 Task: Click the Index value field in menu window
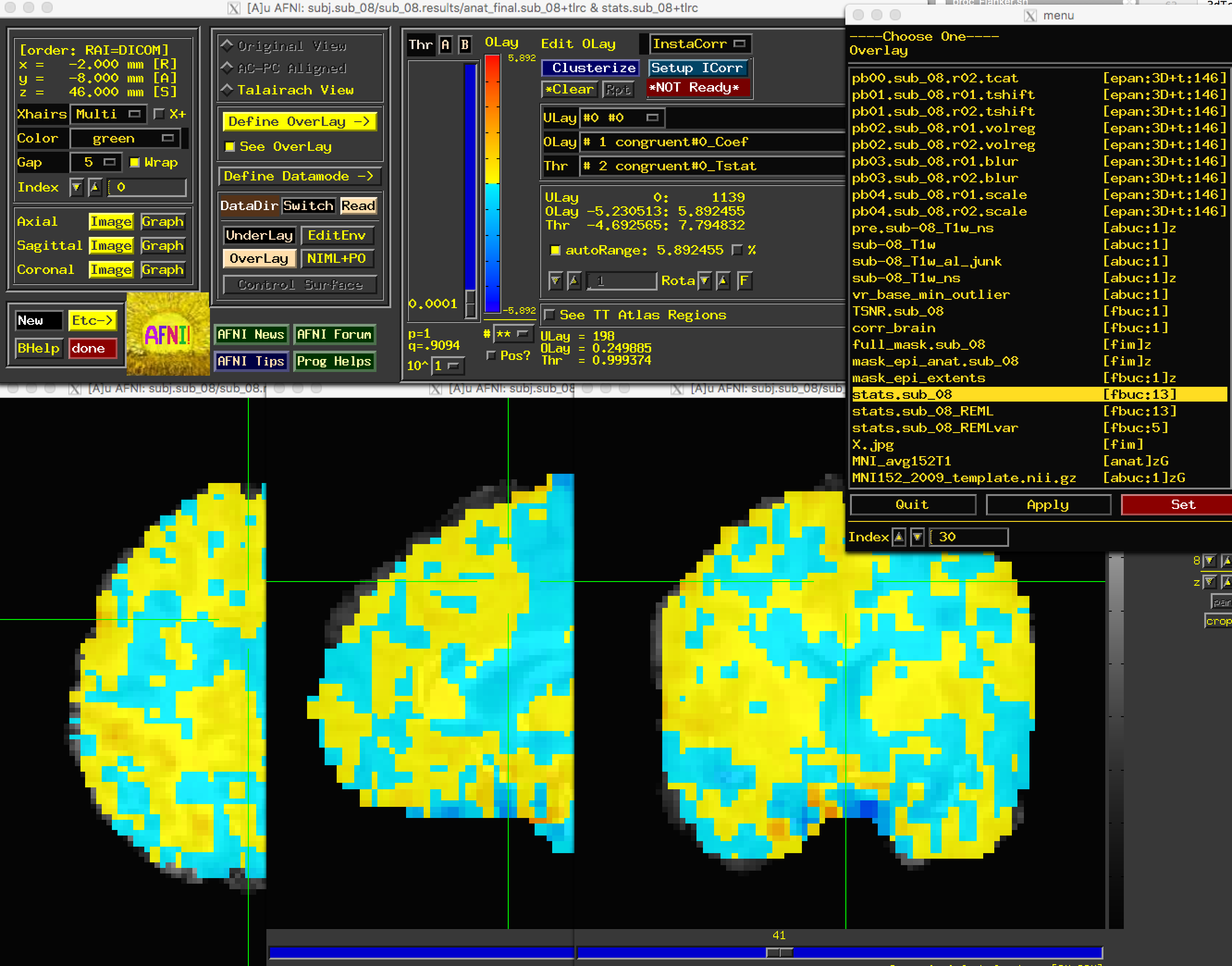click(x=969, y=537)
